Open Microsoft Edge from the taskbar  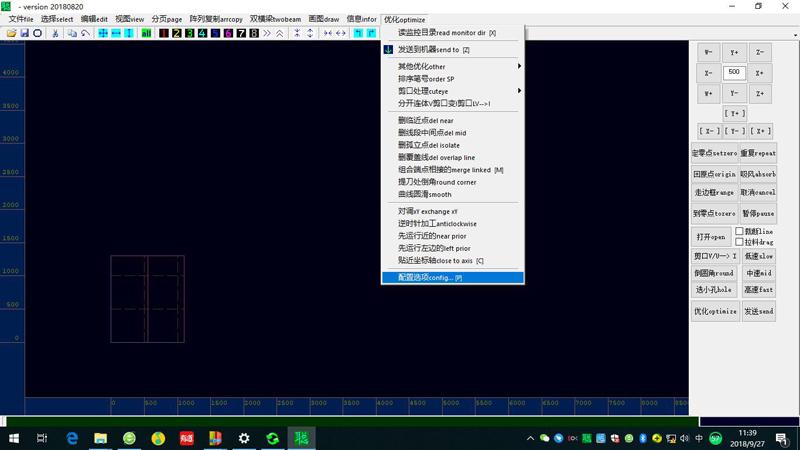[x=72, y=438]
